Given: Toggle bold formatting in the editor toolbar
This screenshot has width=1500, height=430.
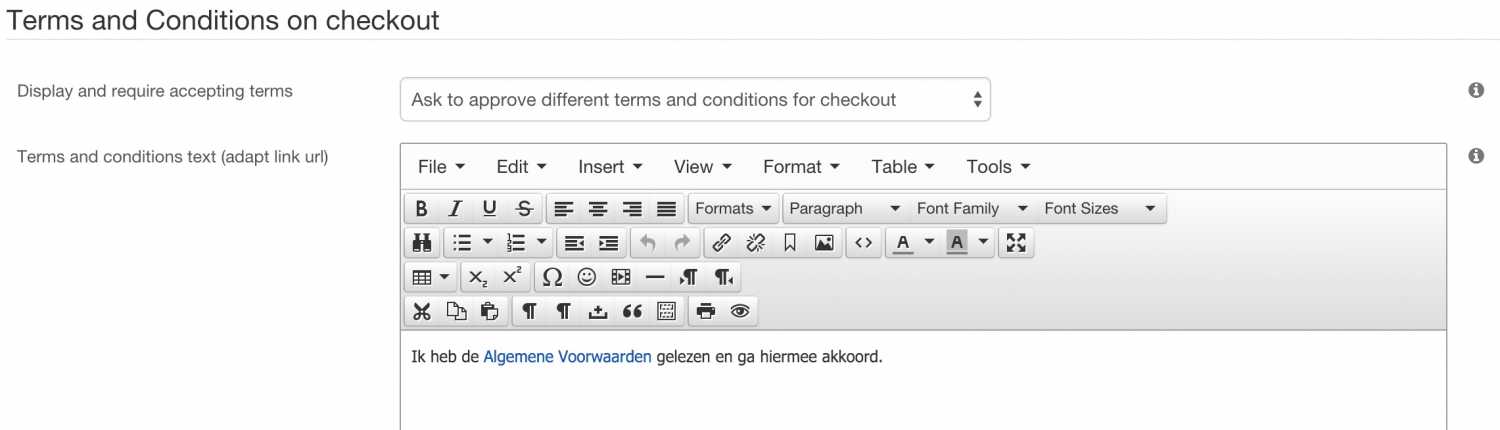Looking at the screenshot, I should click(421, 209).
